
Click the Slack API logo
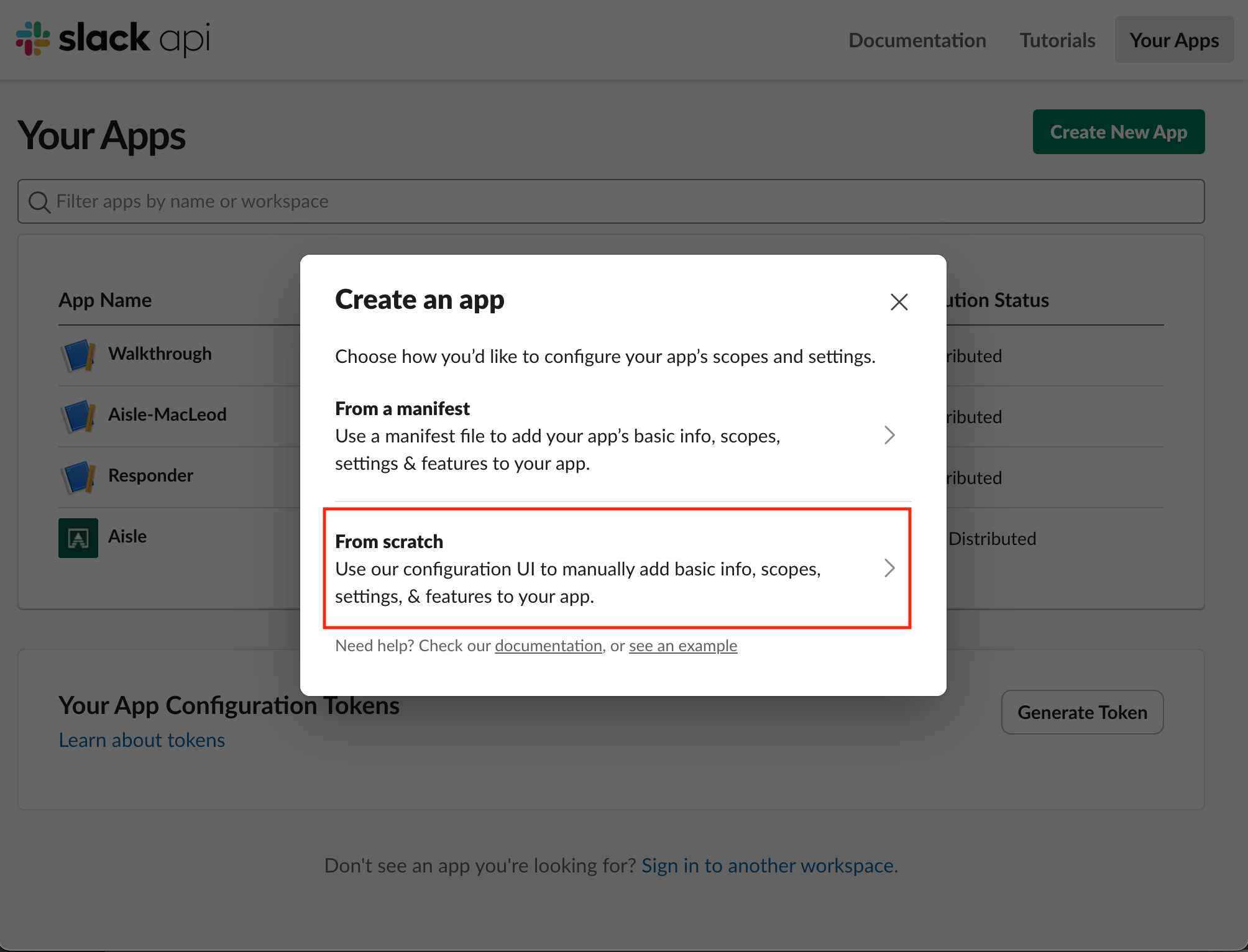tap(112, 39)
